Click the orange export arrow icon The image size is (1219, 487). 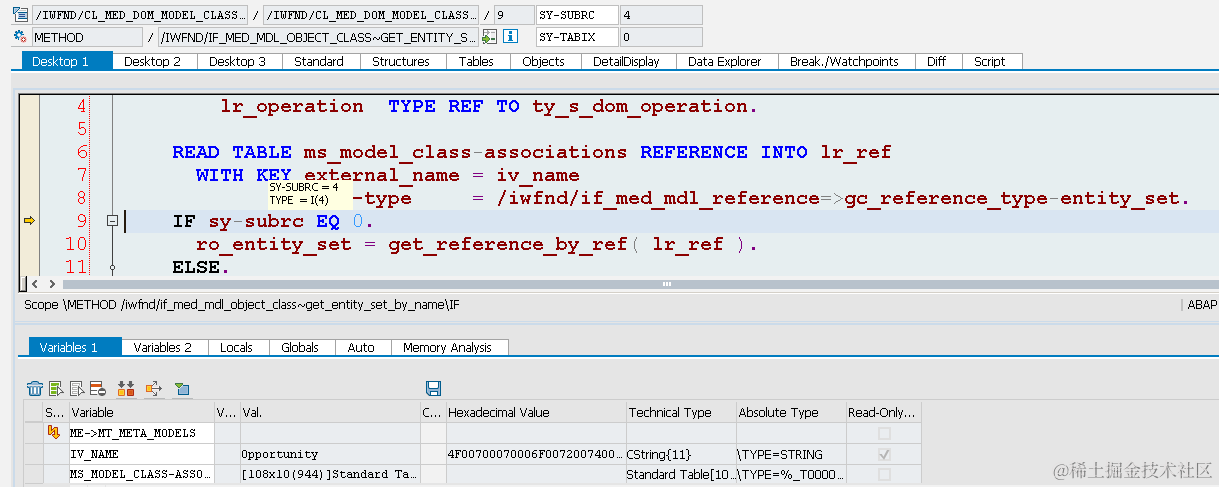click(154, 388)
